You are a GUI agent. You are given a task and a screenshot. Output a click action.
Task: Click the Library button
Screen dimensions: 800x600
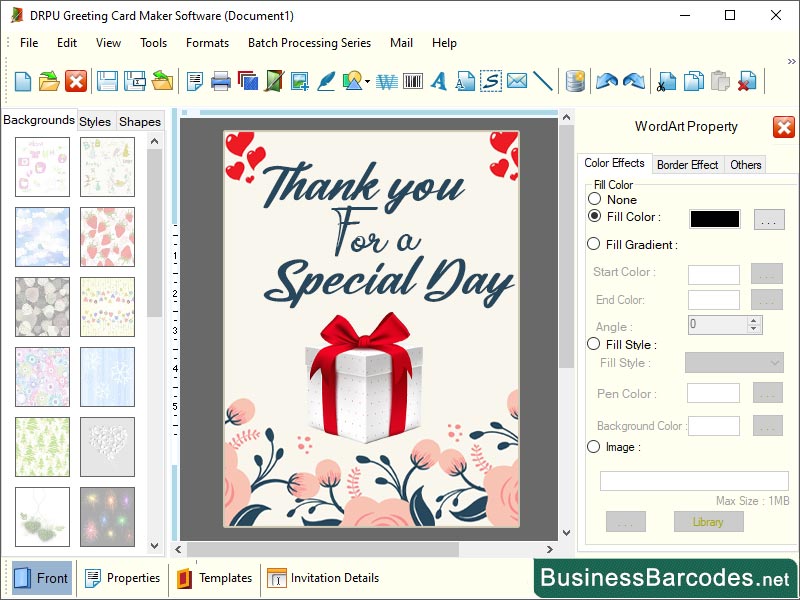tap(708, 521)
